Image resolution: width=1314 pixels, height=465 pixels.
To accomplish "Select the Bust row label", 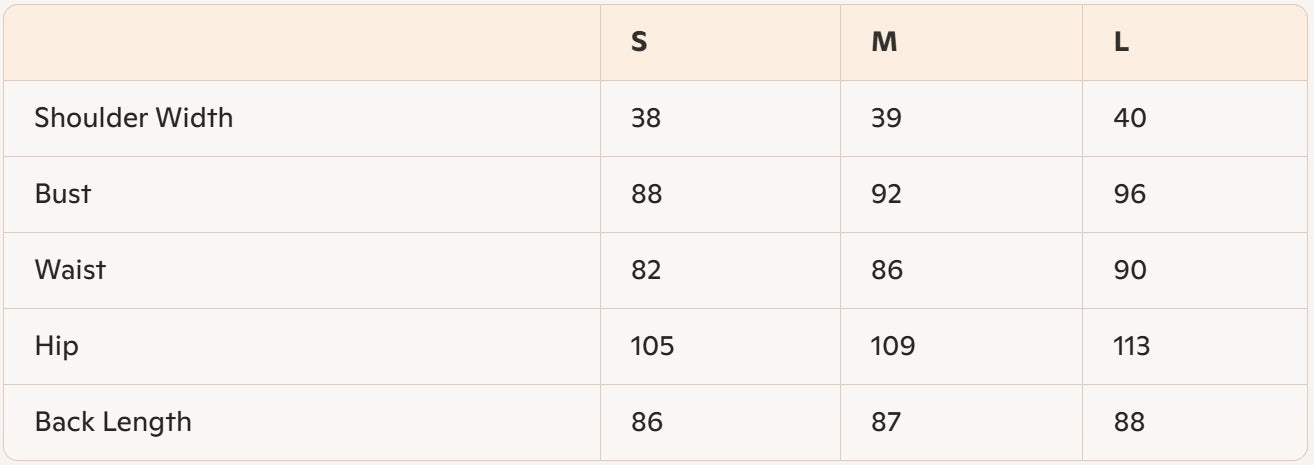I will click(63, 194).
